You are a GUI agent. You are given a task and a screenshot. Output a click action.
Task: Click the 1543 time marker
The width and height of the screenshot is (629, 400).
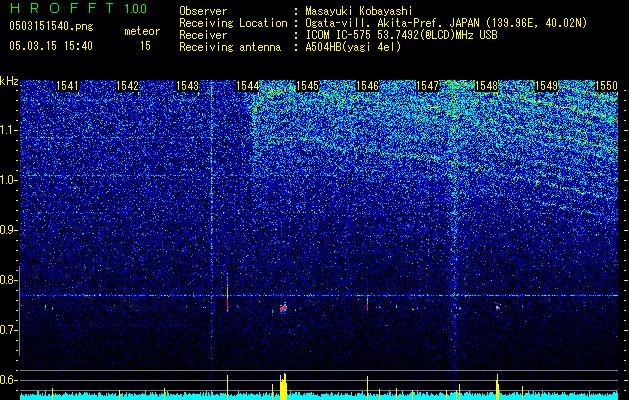coord(187,86)
